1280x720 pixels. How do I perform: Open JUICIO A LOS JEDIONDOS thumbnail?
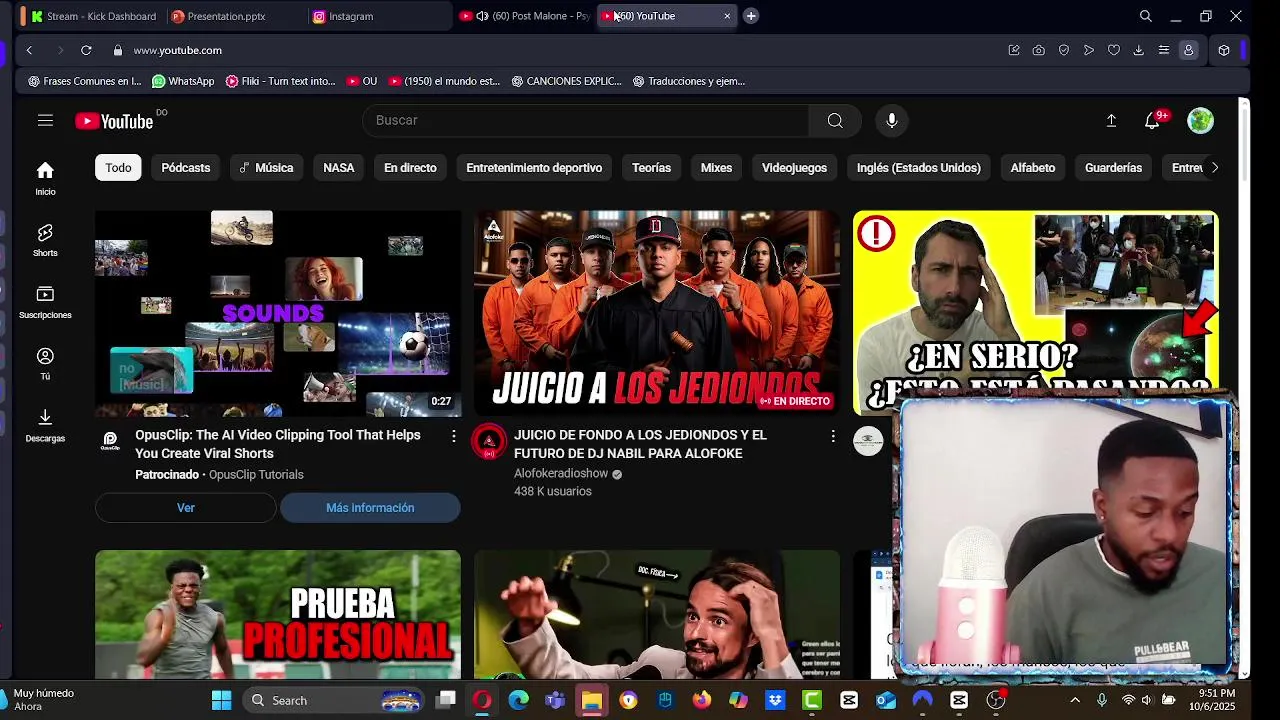pos(657,313)
